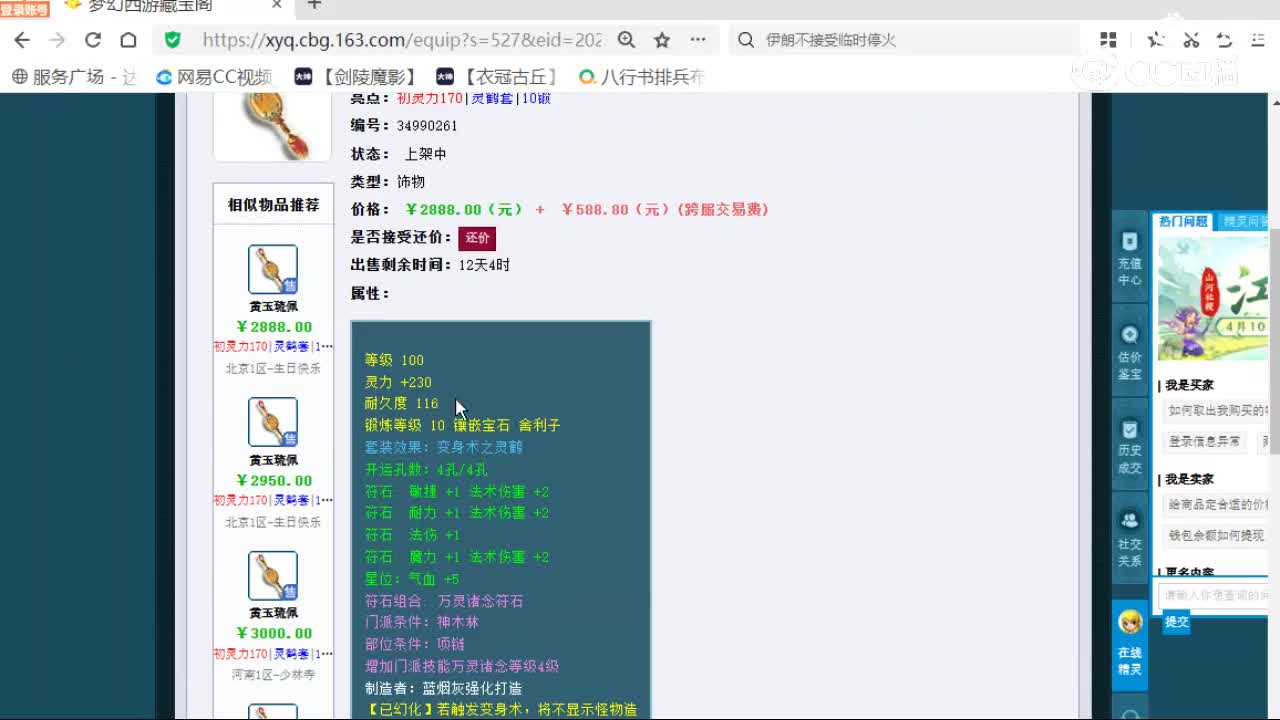The height and width of the screenshot is (720, 1280).
Task: Click the 12天4时 remaining time text
Action: 484,266
